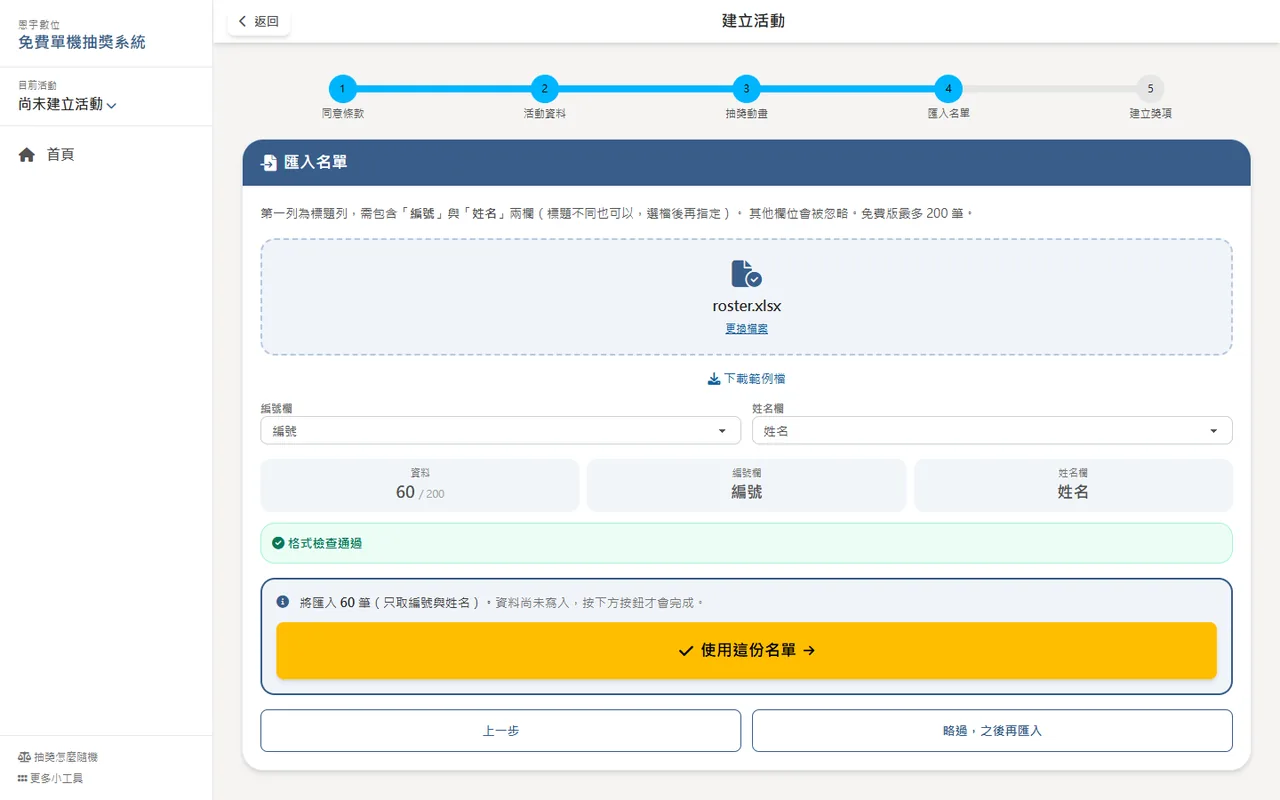Click the scales icon beside 抽獎怎麼隨機

click(24, 757)
